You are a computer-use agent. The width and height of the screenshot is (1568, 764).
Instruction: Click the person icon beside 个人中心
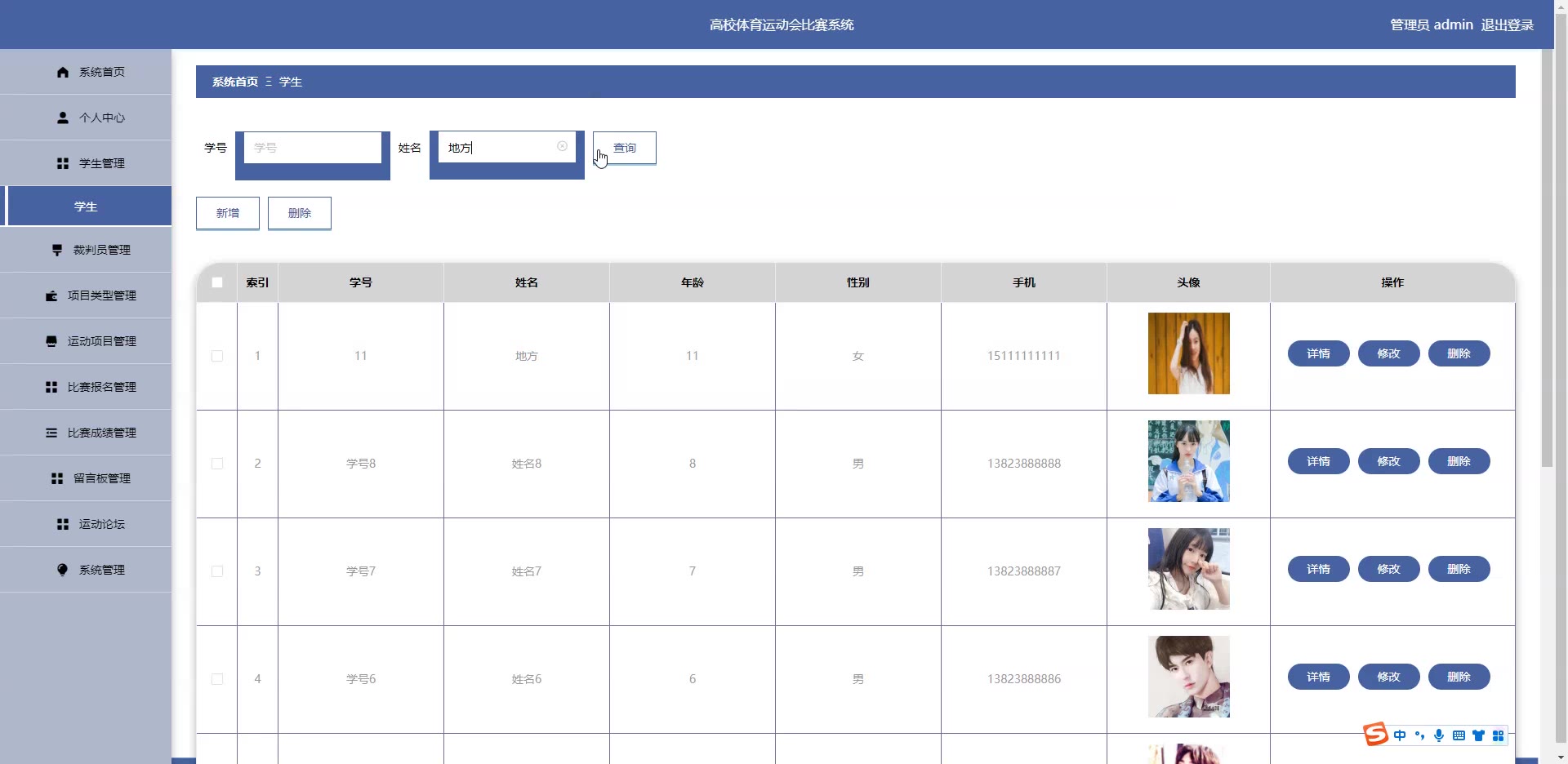63,118
